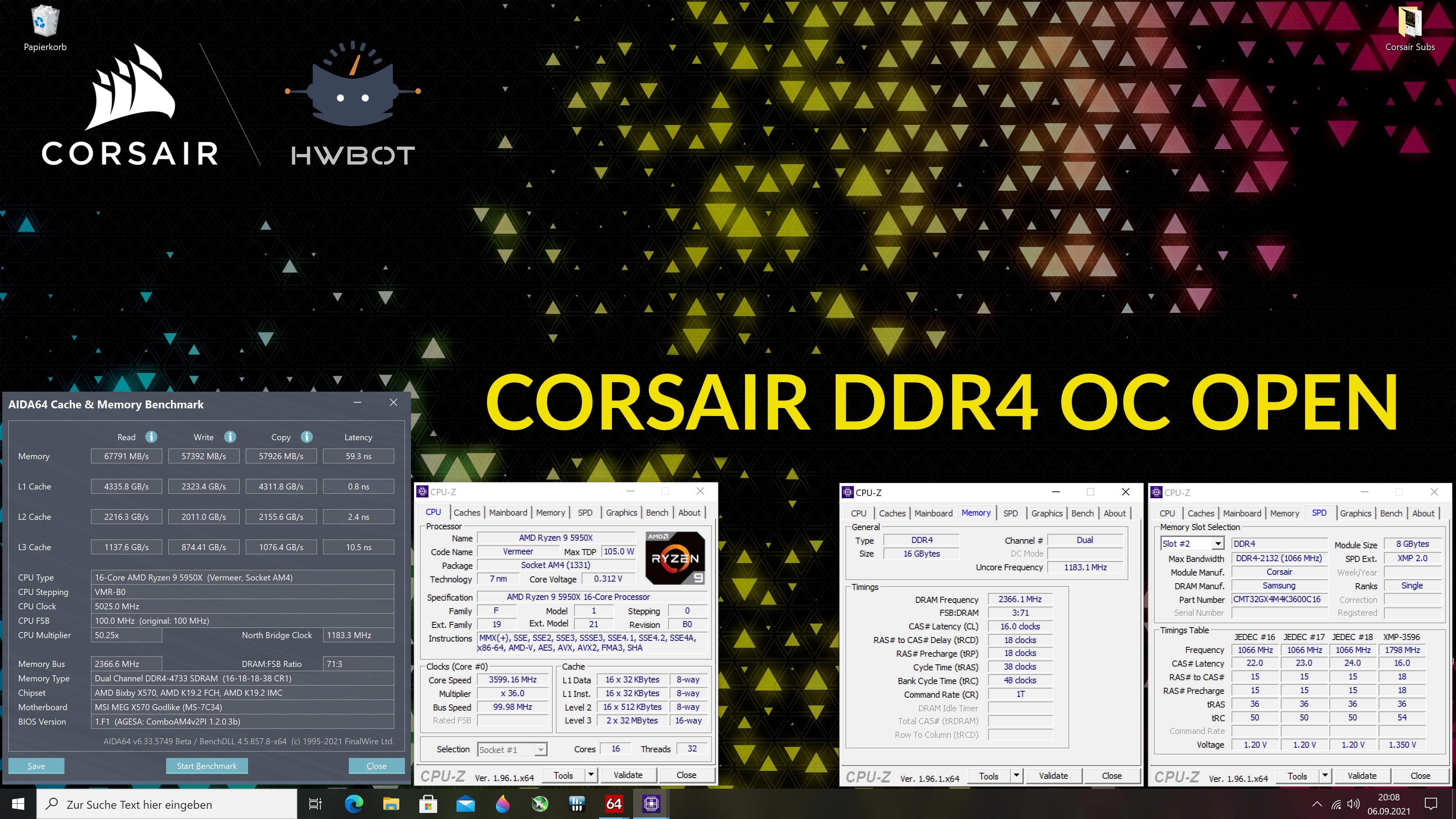
Task: Select SPD tab in CPU-Z Memory window
Action: [x=1010, y=513]
